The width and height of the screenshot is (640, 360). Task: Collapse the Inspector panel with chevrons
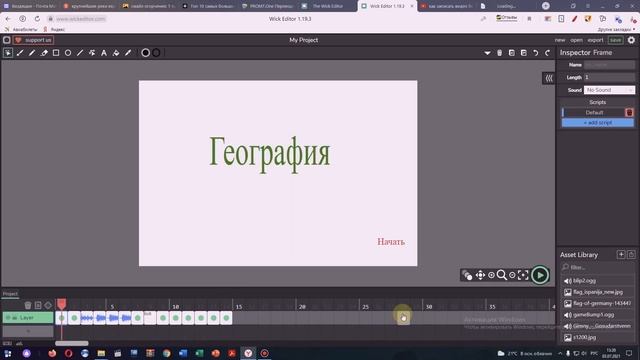point(549,78)
